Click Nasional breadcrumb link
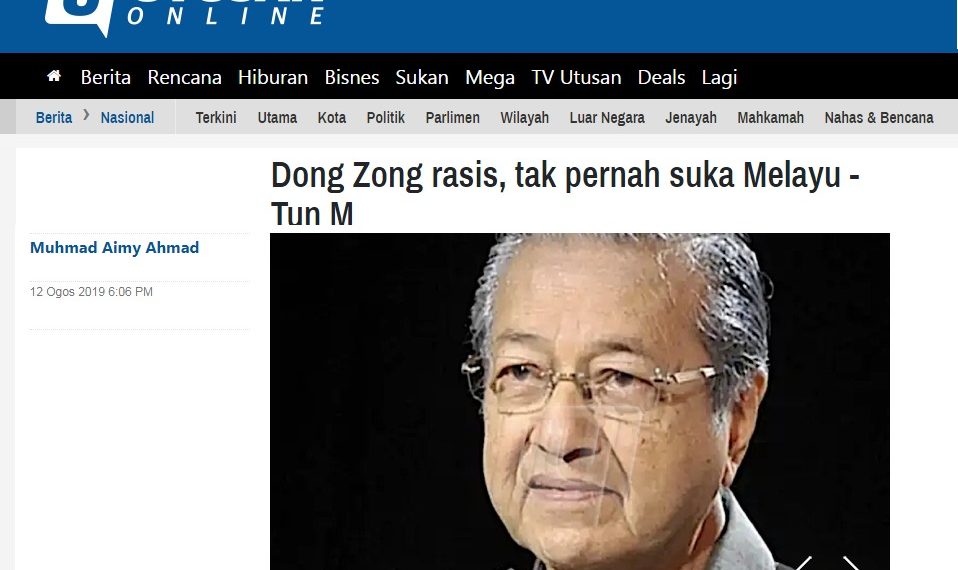 [127, 117]
